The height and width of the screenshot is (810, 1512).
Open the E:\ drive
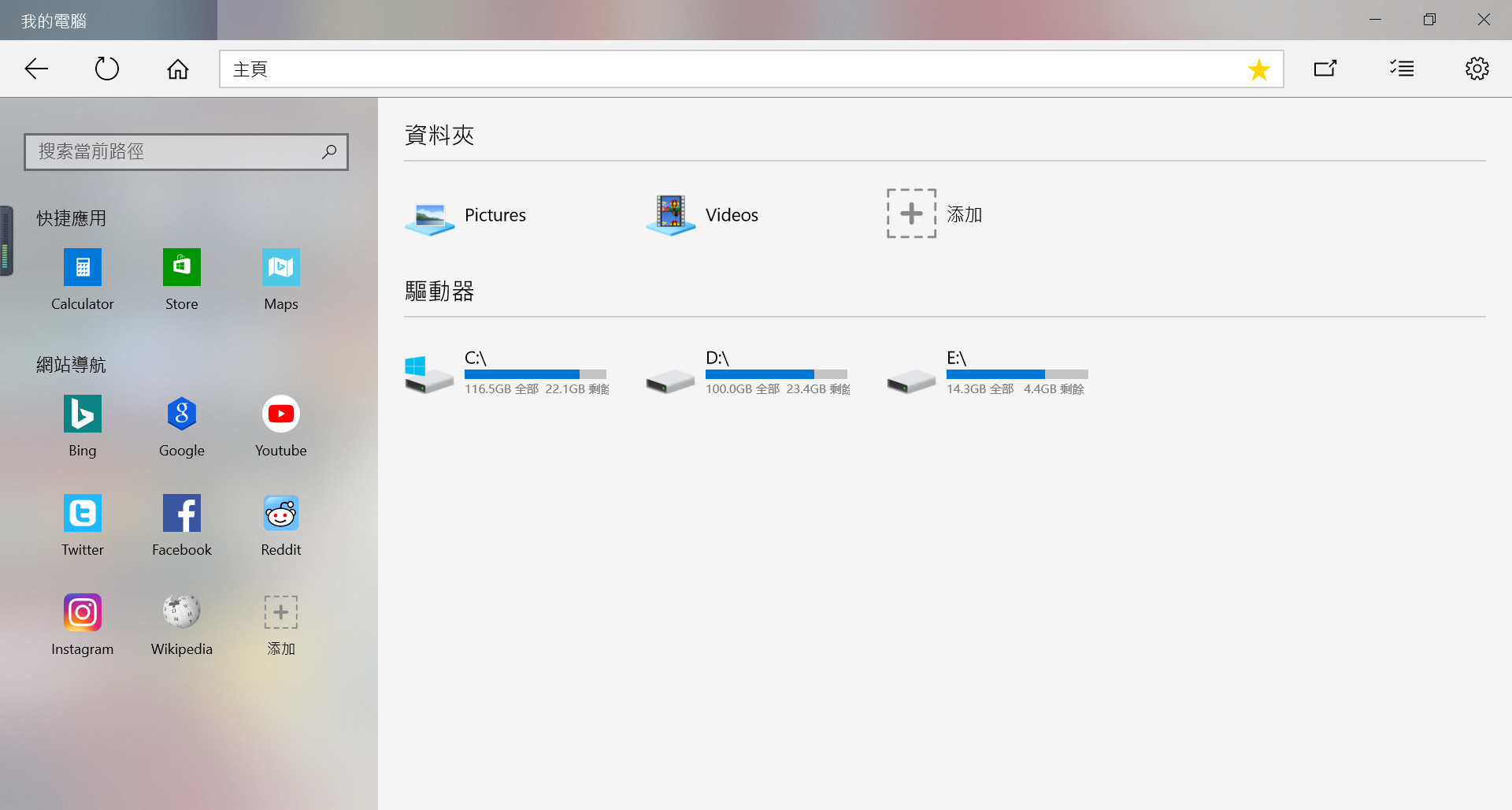pos(988,373)
